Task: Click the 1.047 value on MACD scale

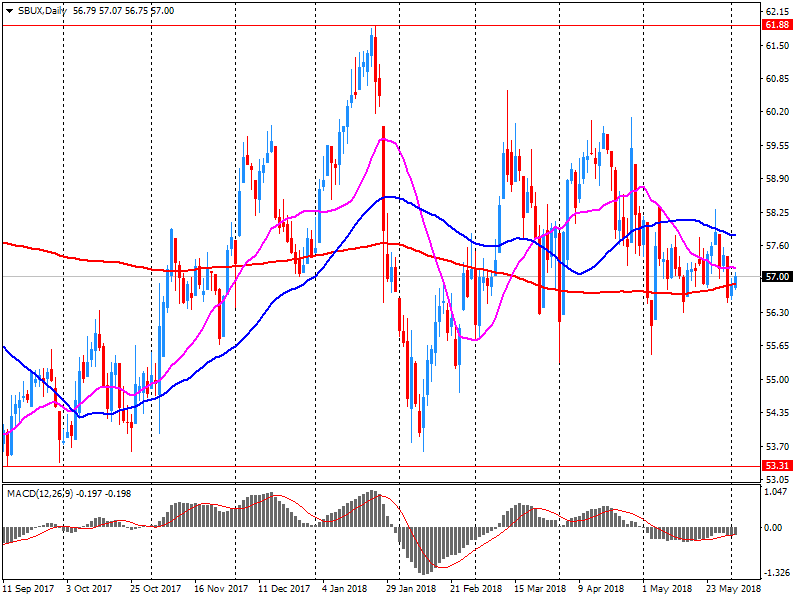Action: point(777,492)
